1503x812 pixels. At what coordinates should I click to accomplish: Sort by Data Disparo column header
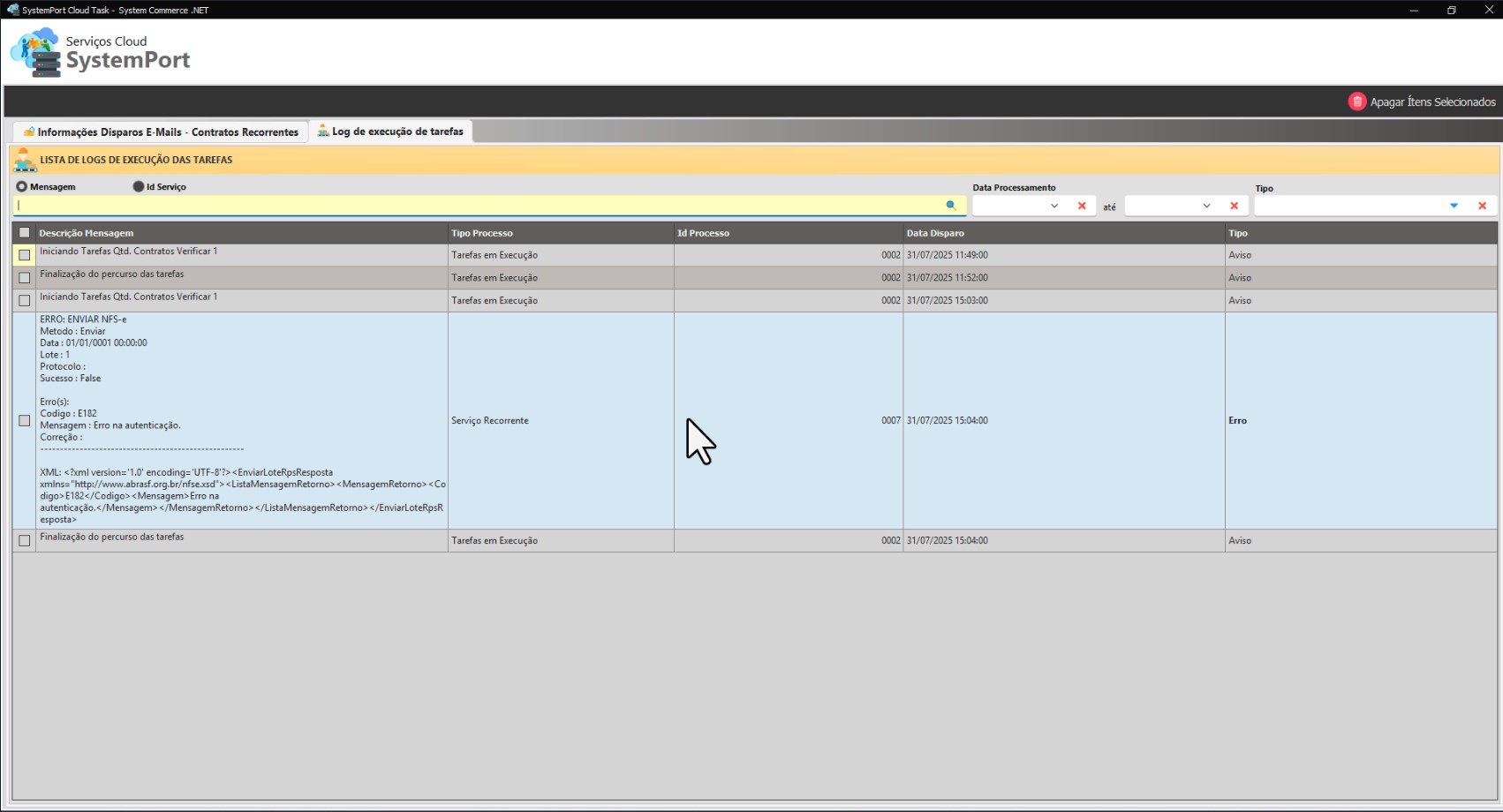click(935, 233)
